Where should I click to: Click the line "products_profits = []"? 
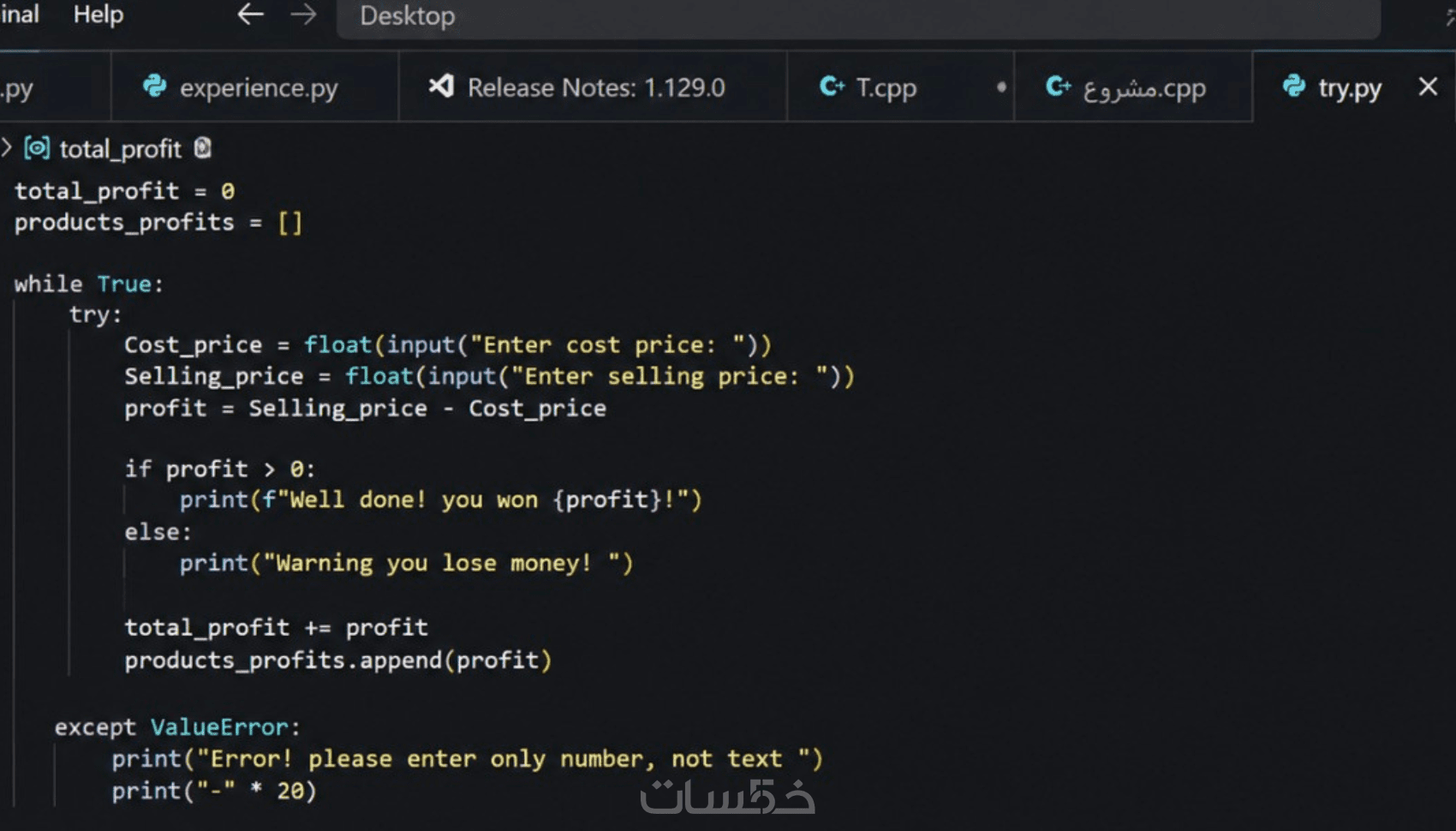click(158, 223)
